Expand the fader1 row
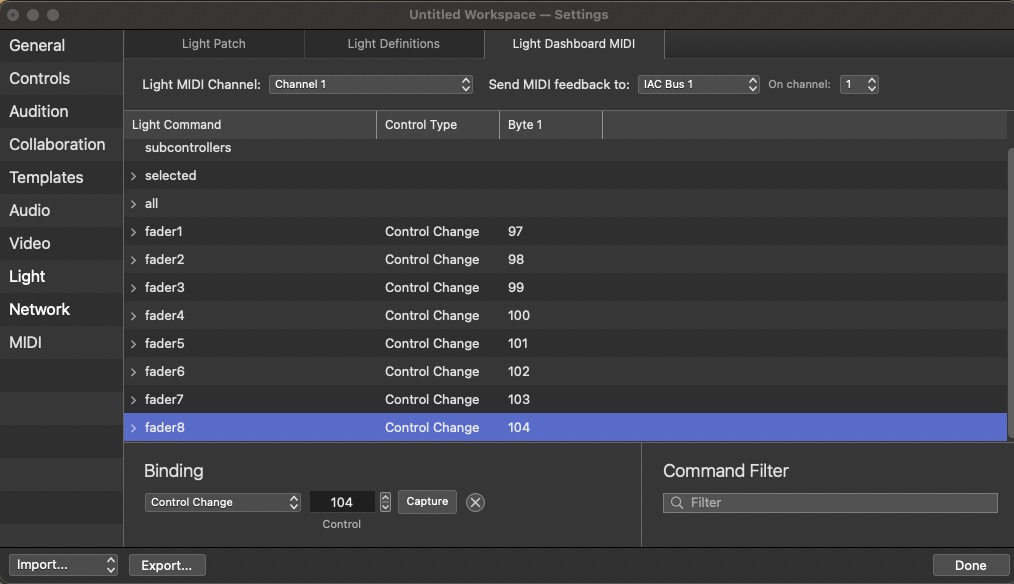 134,232
